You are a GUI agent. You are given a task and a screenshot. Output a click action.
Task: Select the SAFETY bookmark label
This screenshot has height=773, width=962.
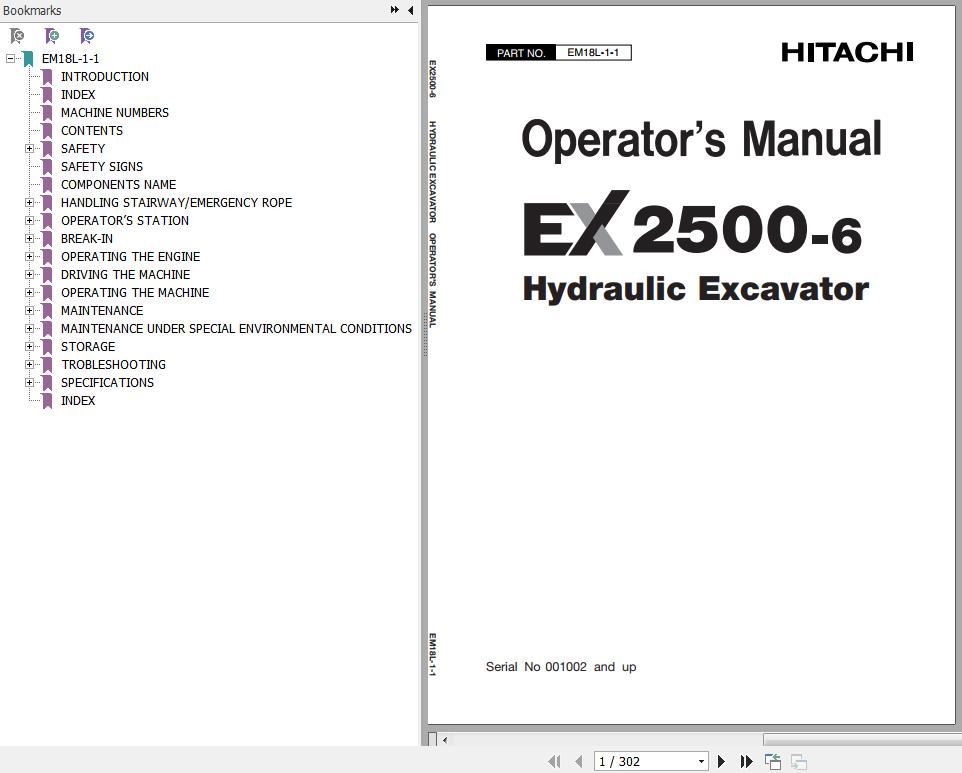coord(83,148)
